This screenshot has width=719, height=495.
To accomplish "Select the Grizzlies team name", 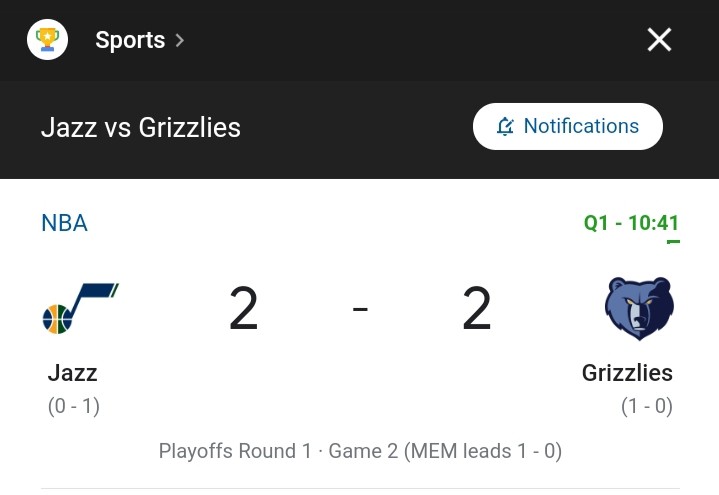I will [627, 373].
